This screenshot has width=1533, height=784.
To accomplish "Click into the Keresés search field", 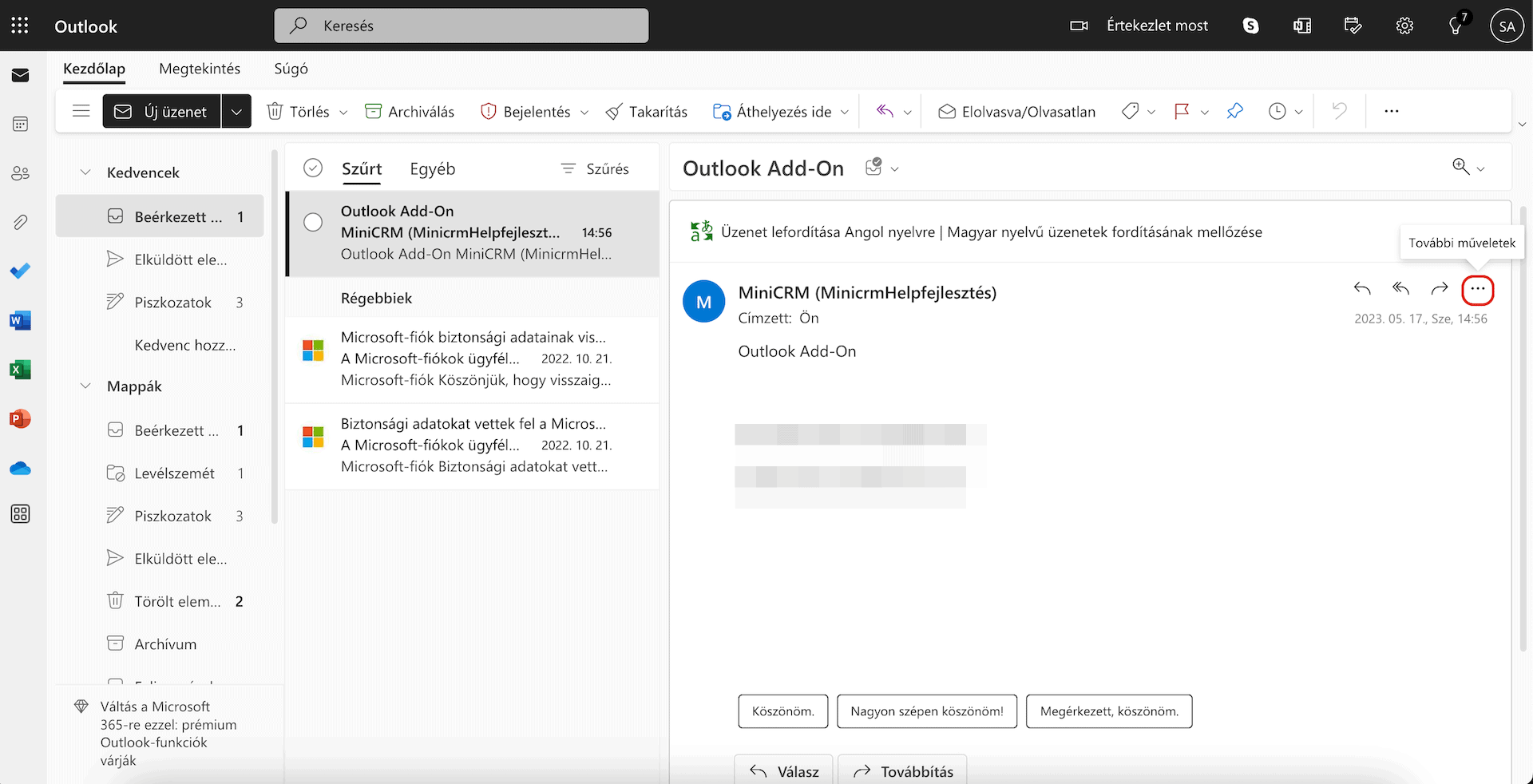I will 461,25.
